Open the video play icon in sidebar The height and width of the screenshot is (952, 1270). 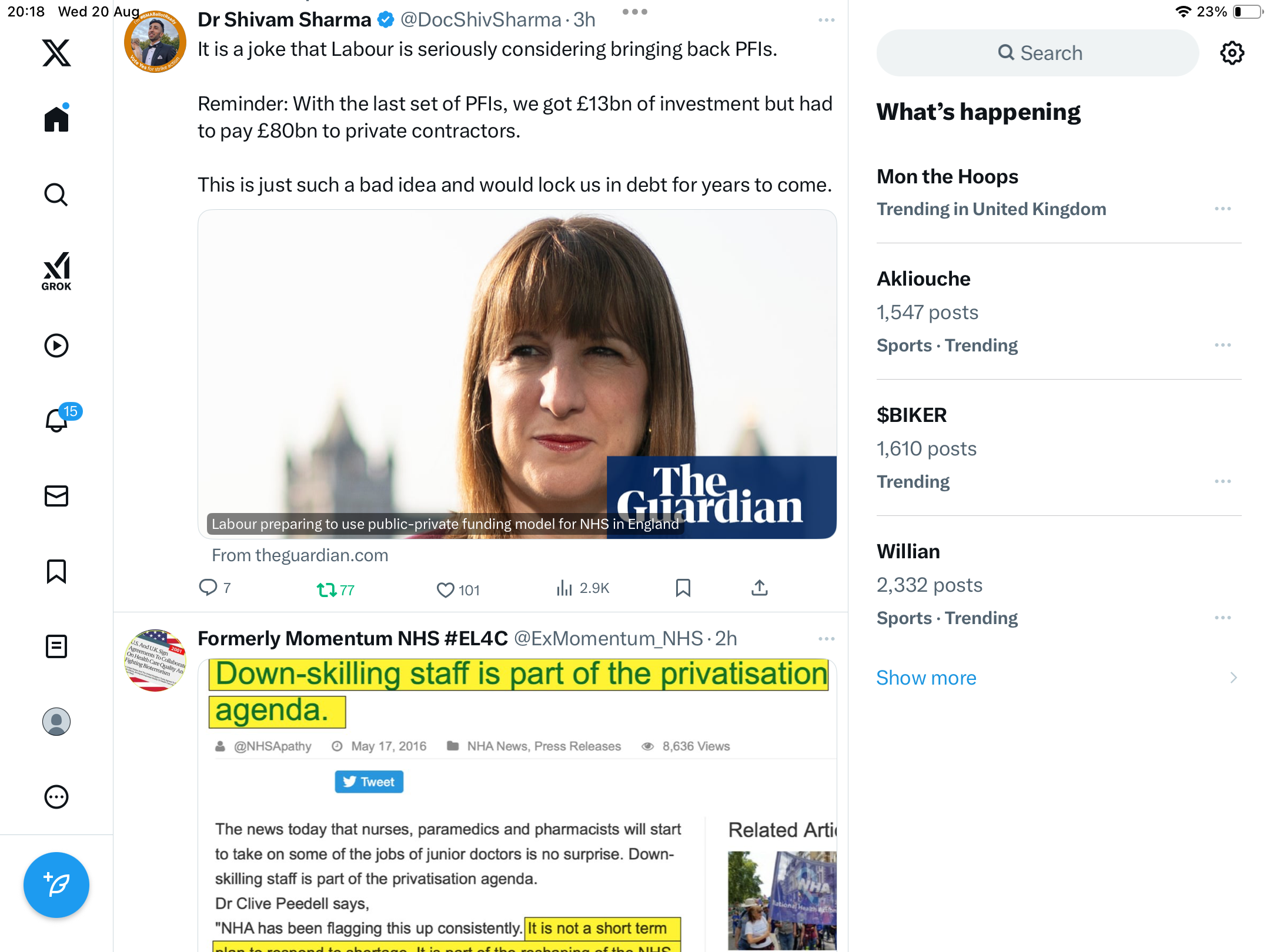(56, 346)
